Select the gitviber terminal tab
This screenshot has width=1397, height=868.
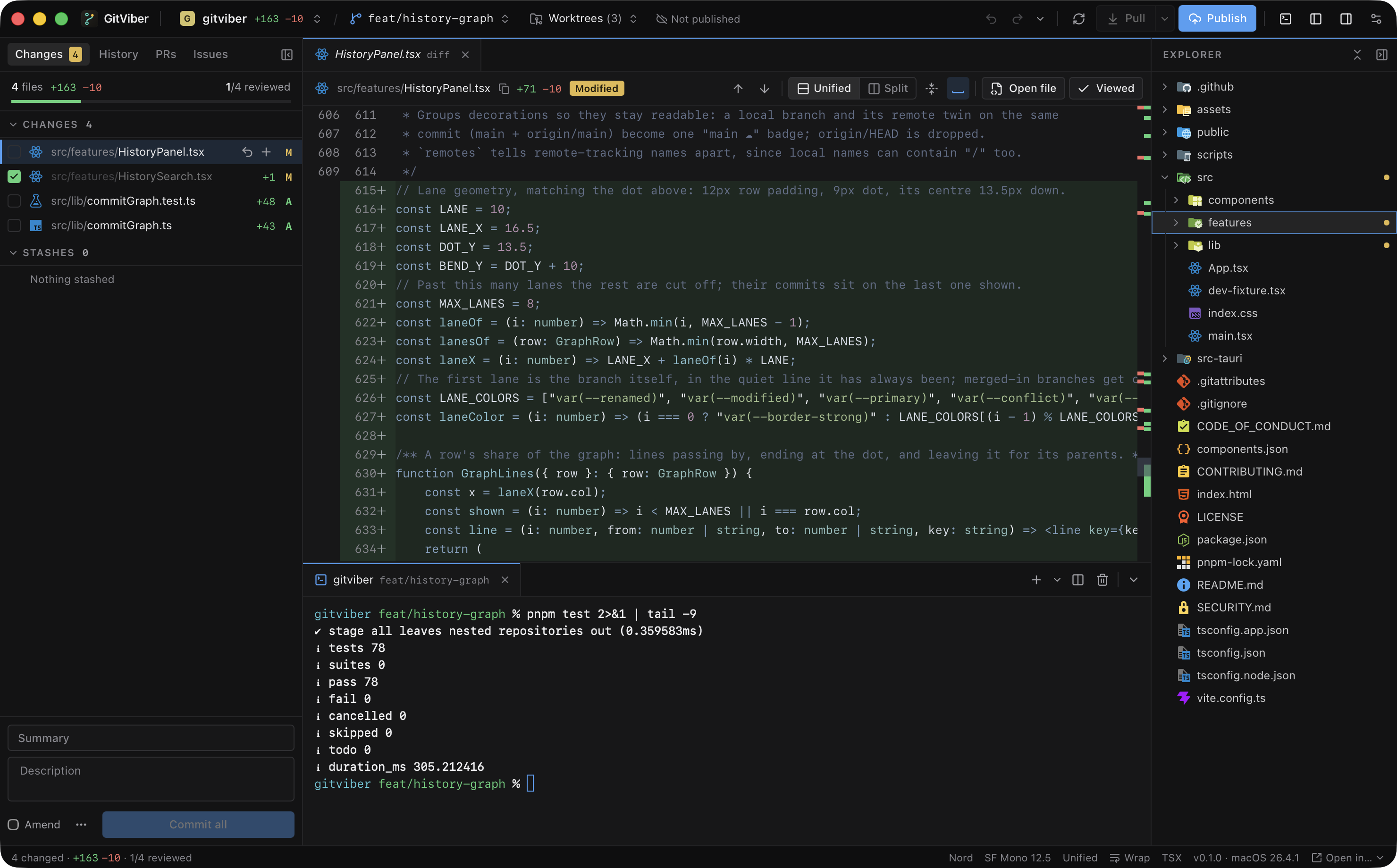pyautogui.click(x=411, y=580)
